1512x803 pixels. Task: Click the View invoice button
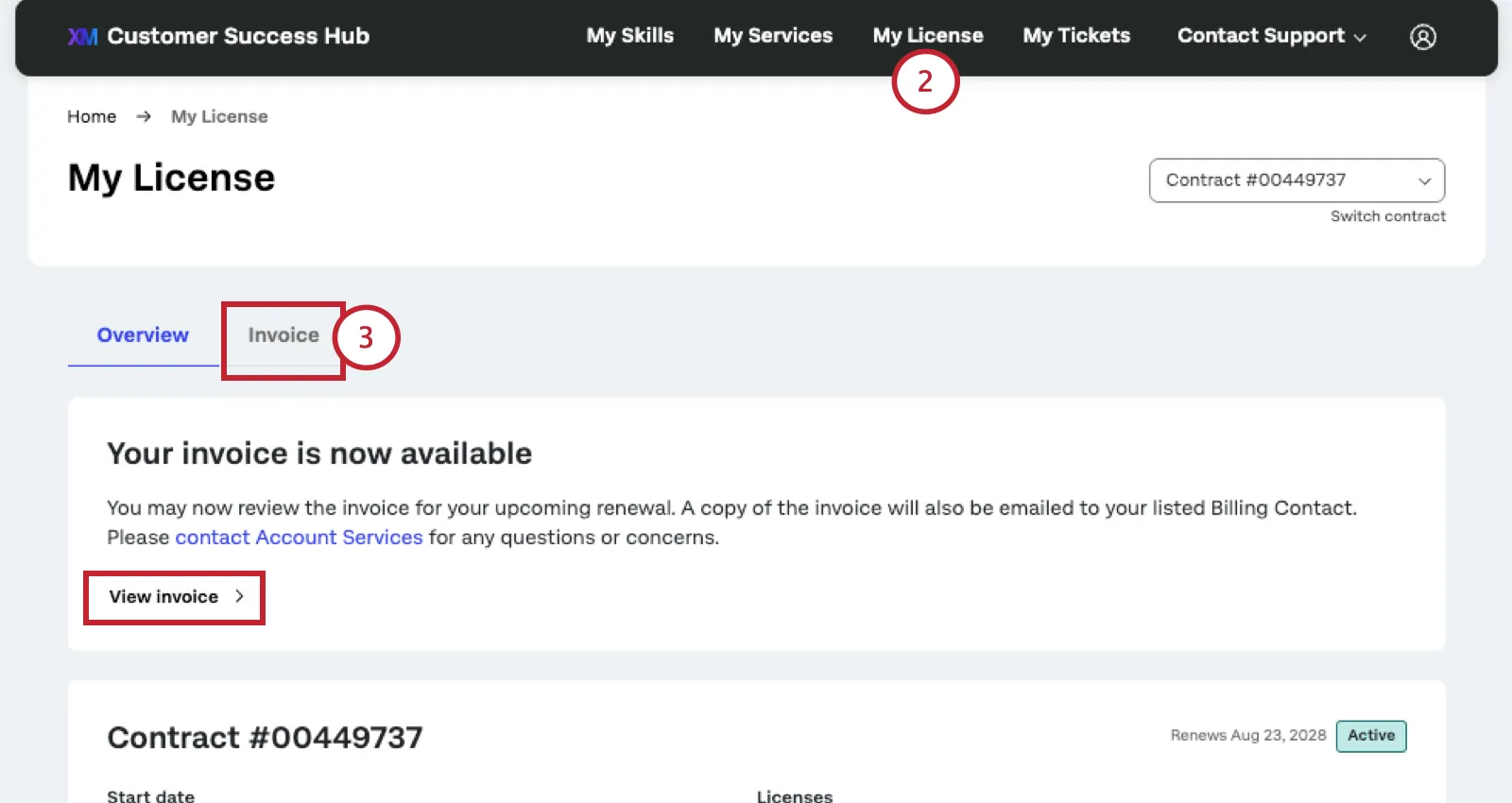tap(175, 597)
